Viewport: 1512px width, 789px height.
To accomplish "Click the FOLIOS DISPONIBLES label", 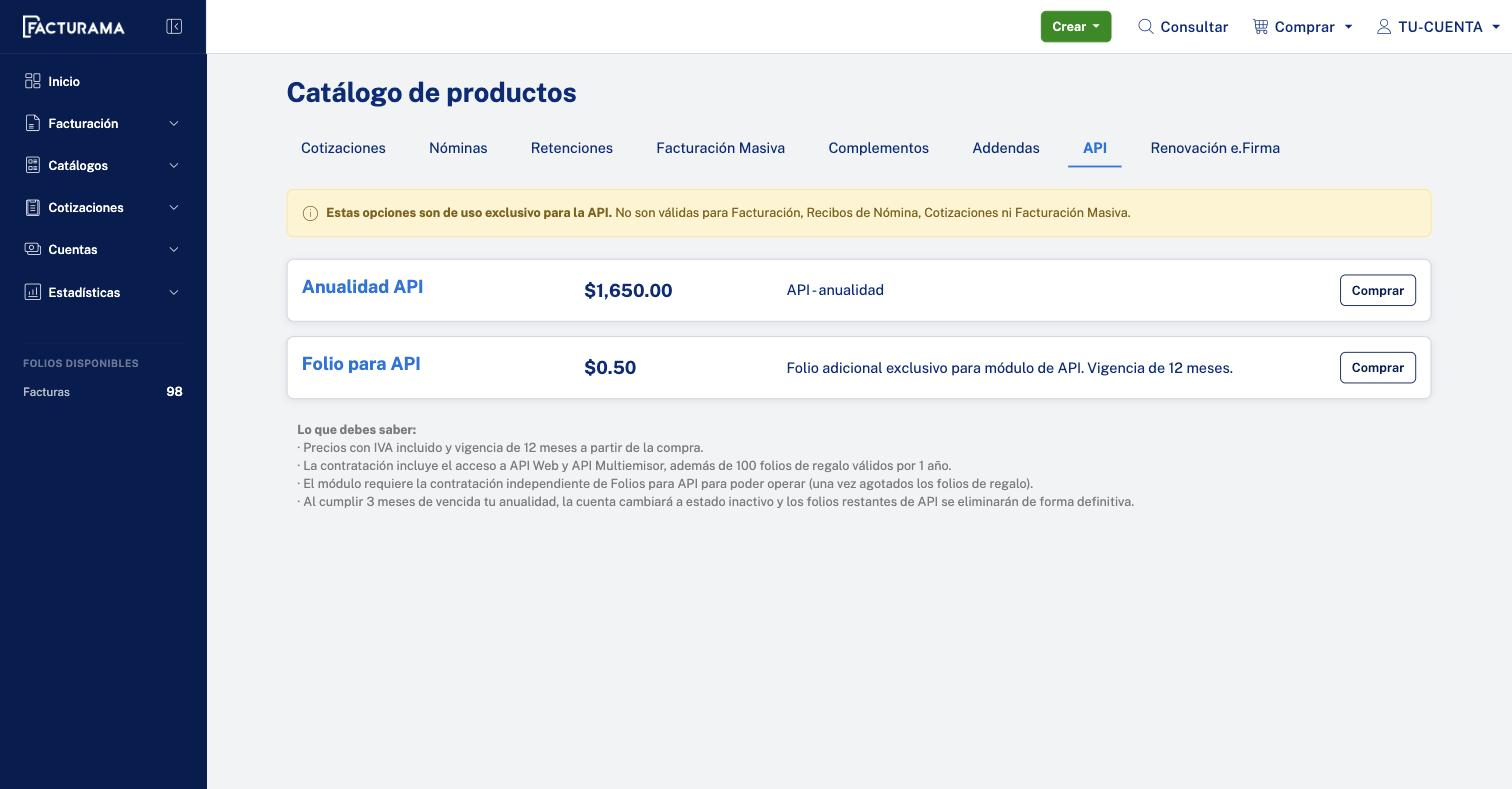I will (81, 363).
